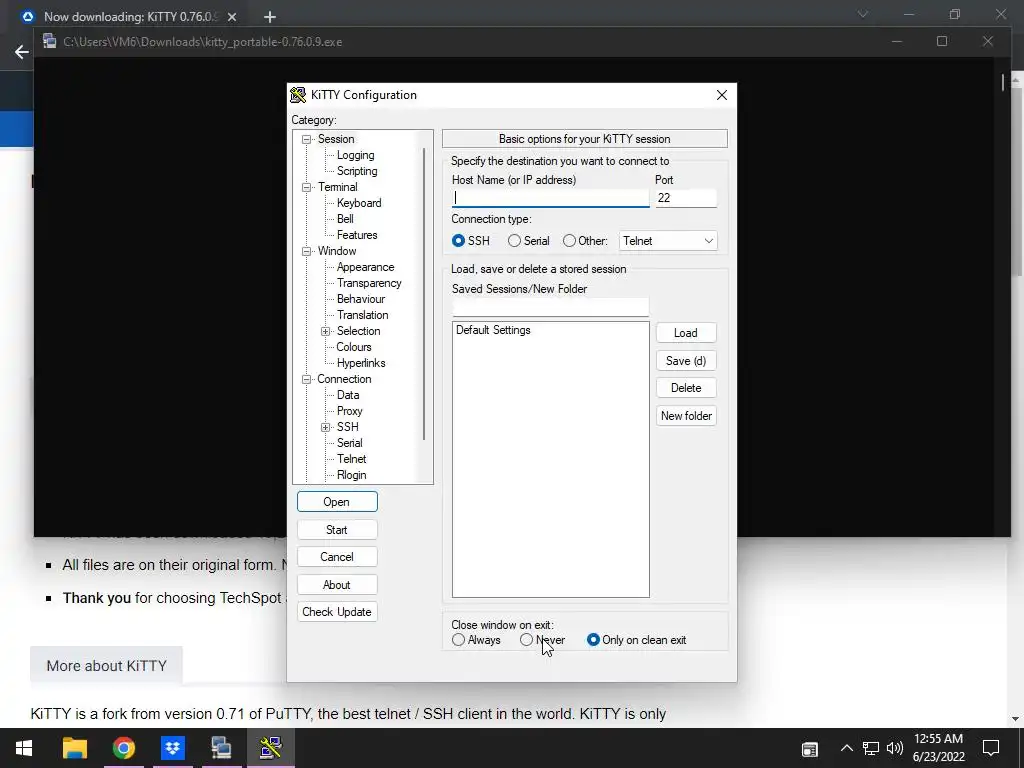Click the KiTTY taskbar icon
Viewport: 1024px width, 768px height.
[270, 748]
